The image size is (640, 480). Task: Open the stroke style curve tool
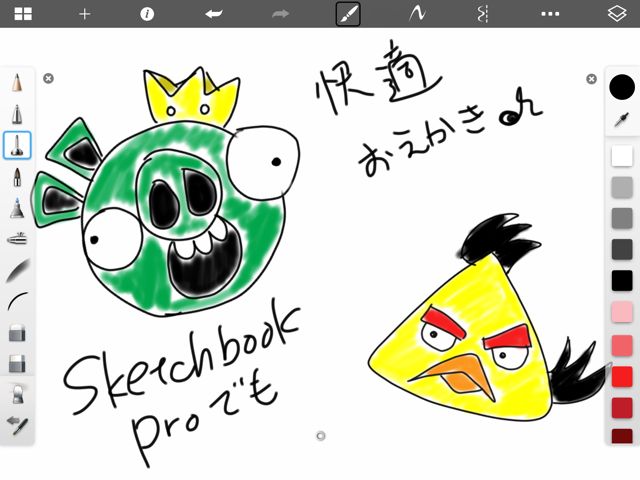click(417, 14)
